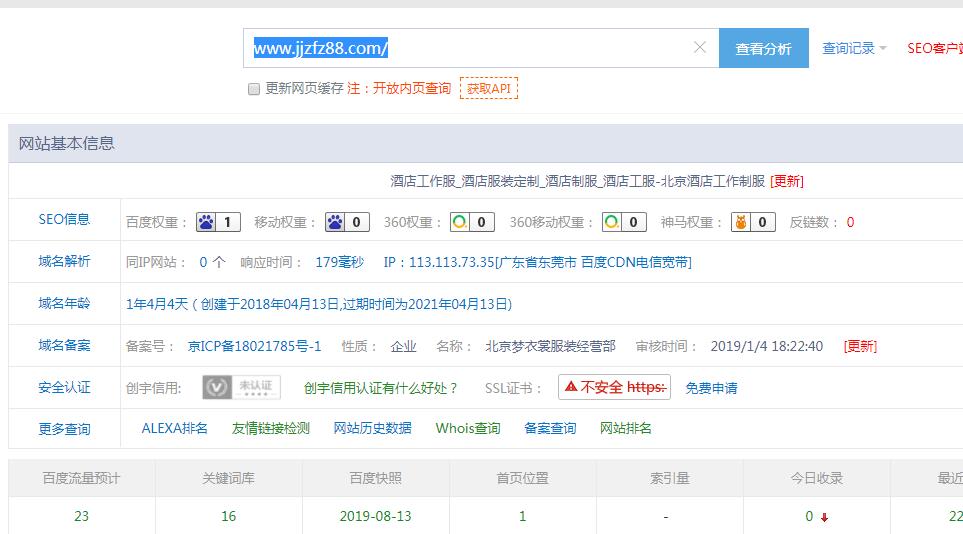
Task: Open the 网站历史数据 link
Action: coord(372,428)
